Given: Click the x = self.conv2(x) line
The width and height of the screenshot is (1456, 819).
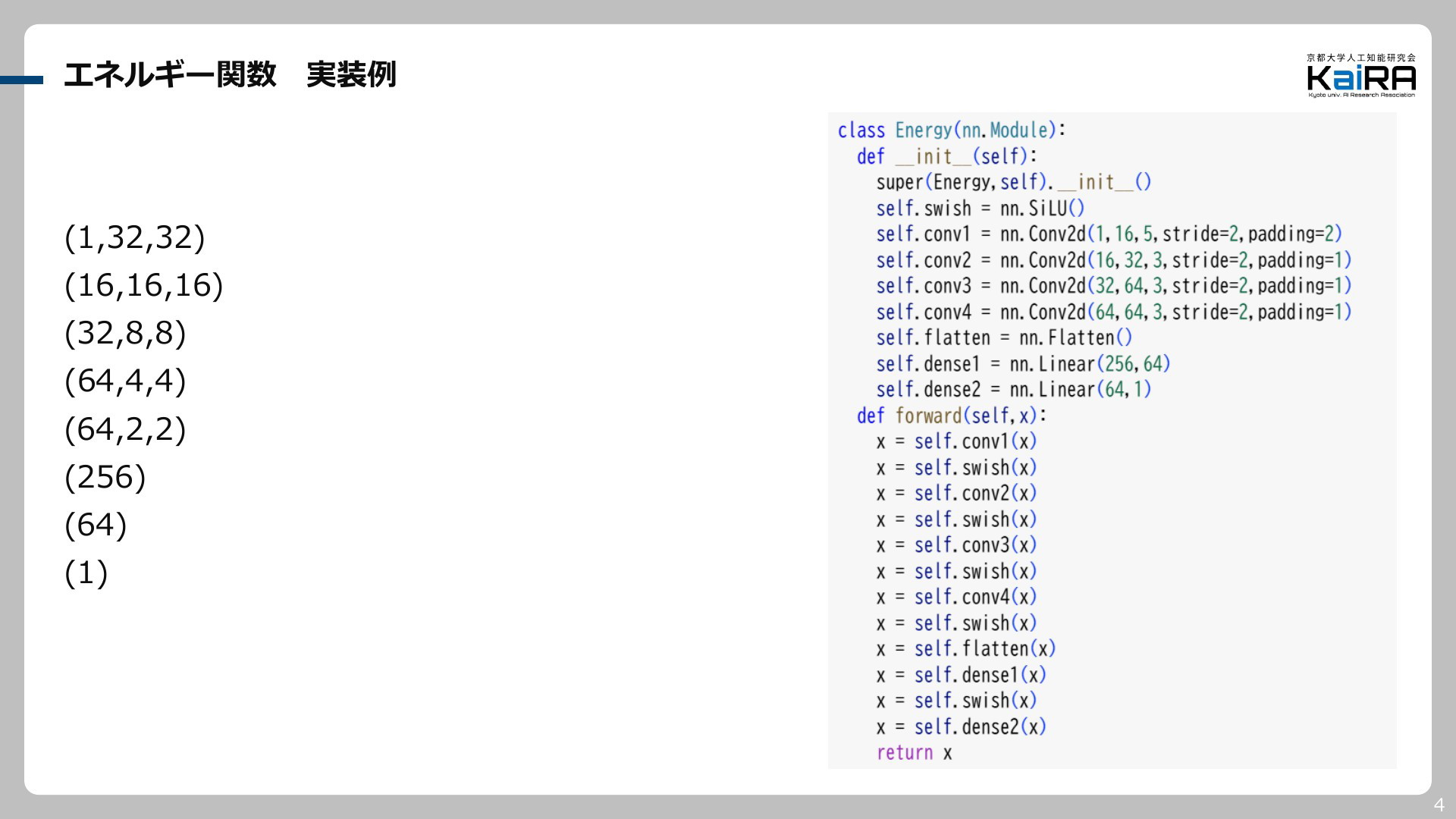Looking at the screenshot, I should tap(956, 493).
